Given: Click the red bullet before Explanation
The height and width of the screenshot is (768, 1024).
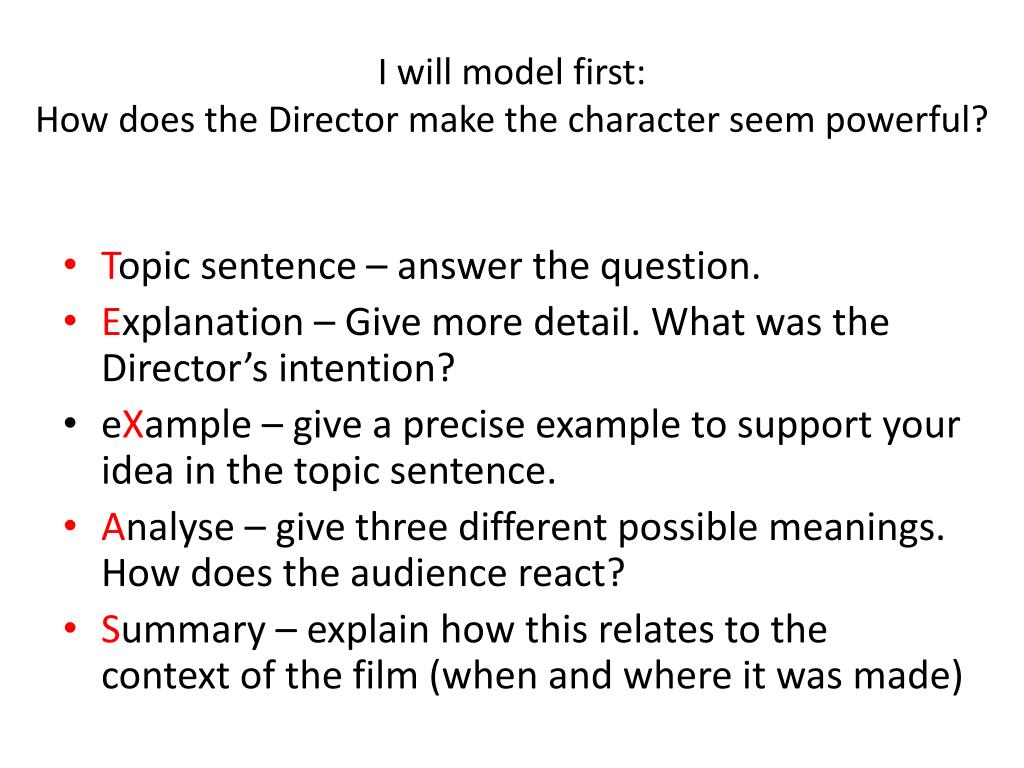Looking at the screenshot, I should [71, 321].
